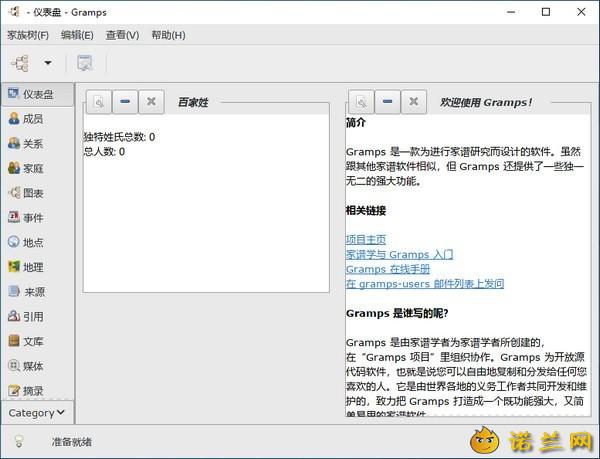Minimize the Gramps window
This screenshot has width=600, height=459.
(x=511, y=12)
